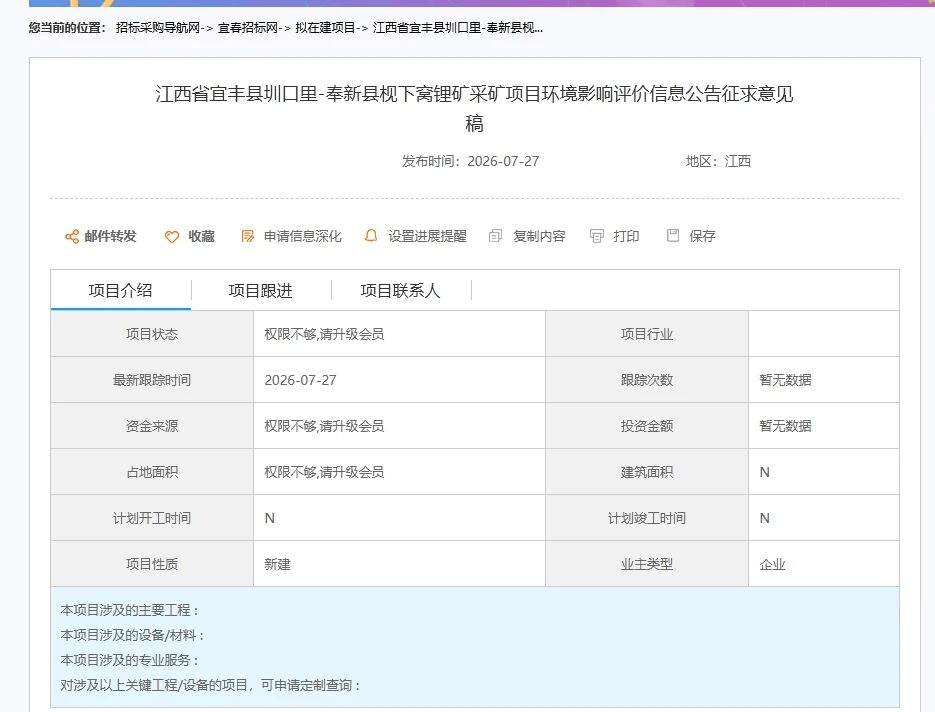935x712 pixels.
Task: Add to favorites via 收藏 text
Action: [202, 237]
